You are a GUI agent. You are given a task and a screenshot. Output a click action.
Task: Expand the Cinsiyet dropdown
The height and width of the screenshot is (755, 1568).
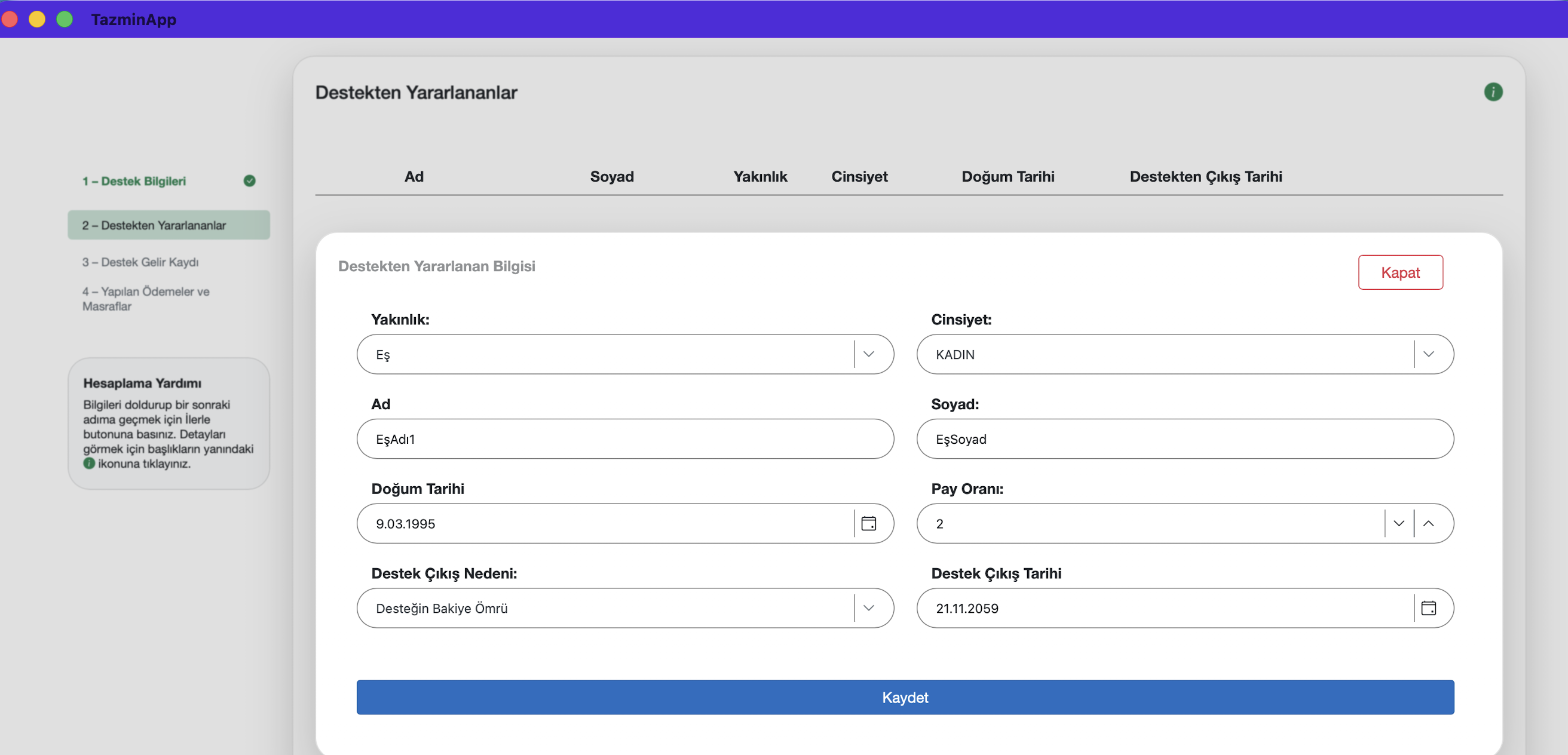[1428, 354]
